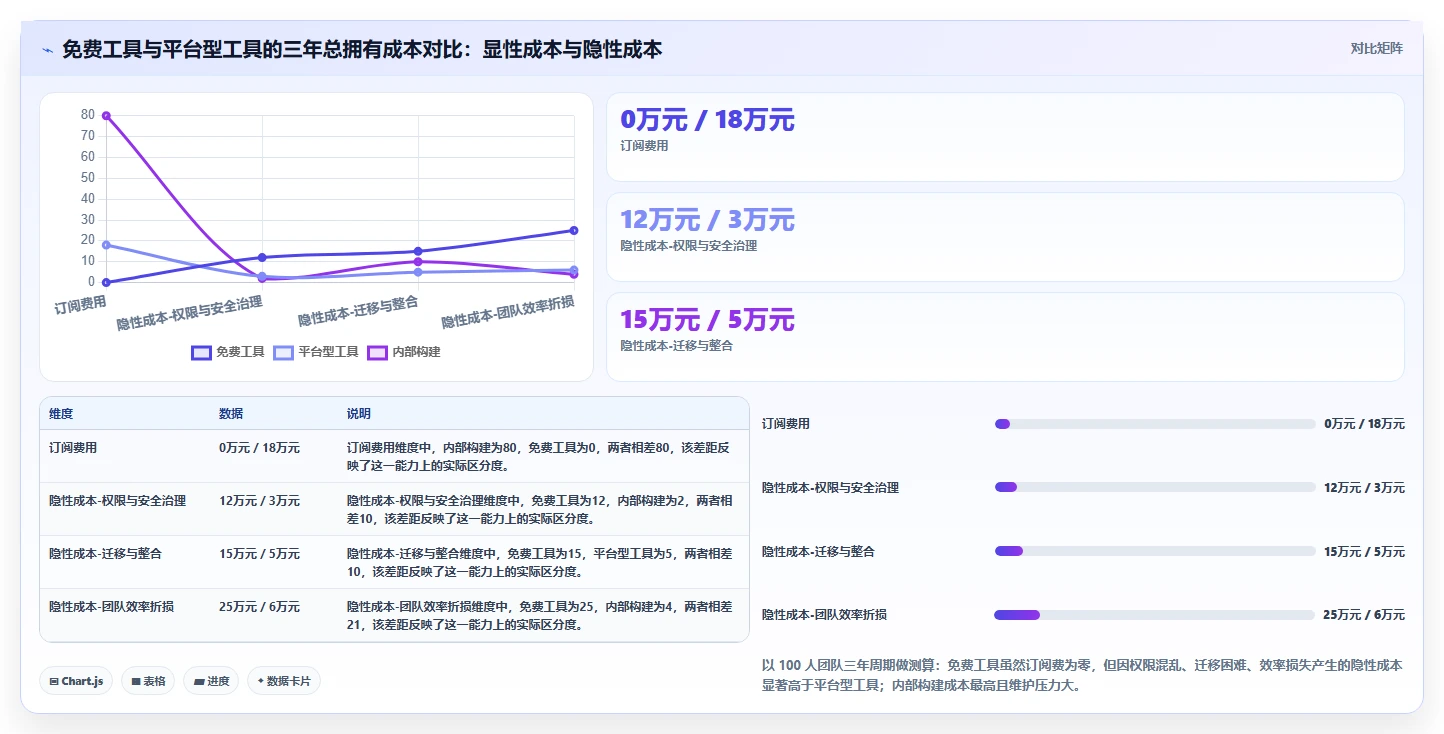
Task: Click the 表格 tag chip
Action: [148, 681]
